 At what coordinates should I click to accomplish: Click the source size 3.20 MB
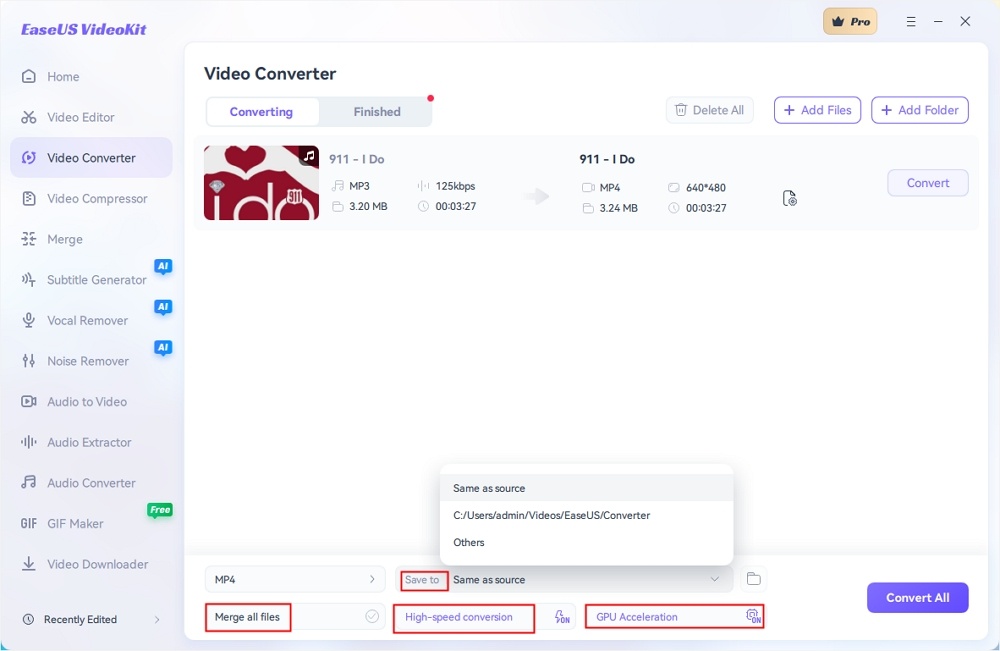pos(368,207)
